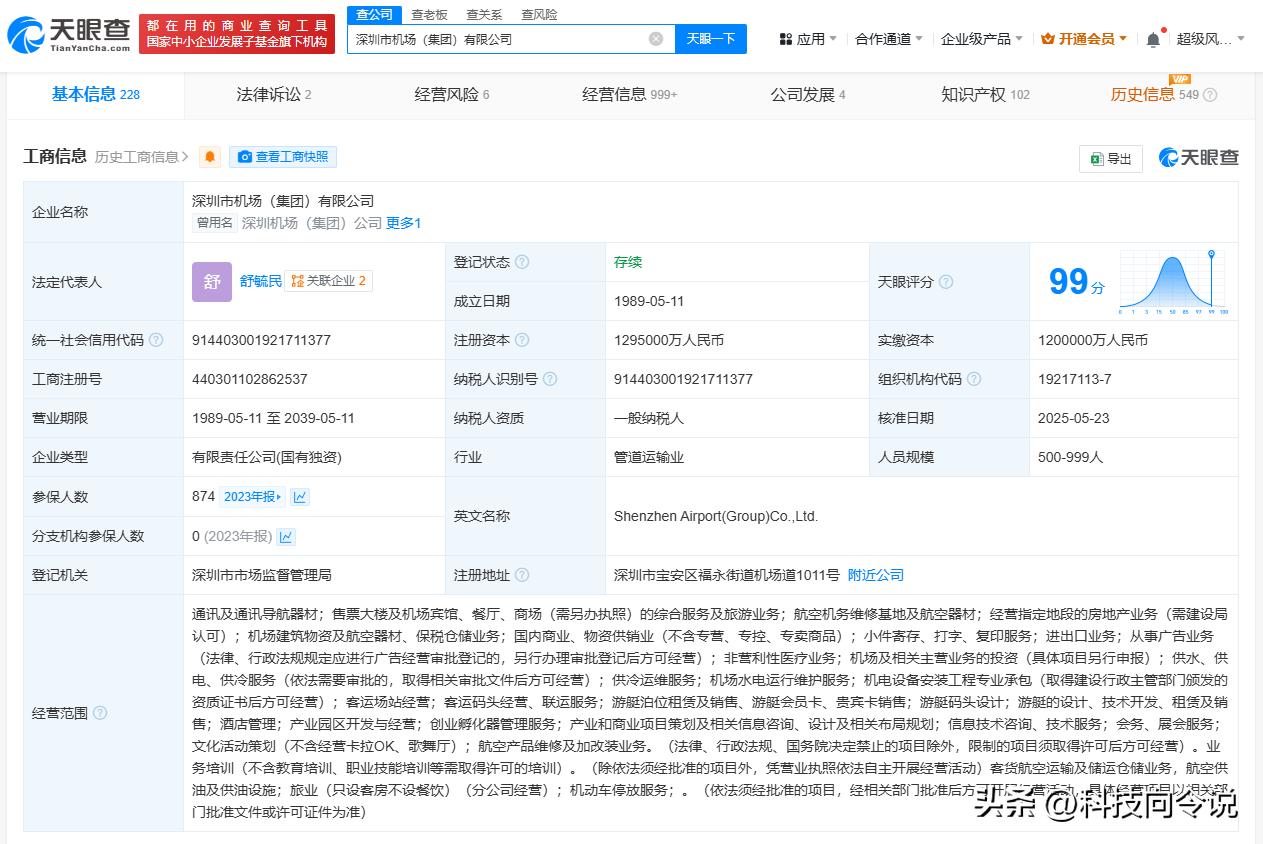Click the red 商业查询工具 banner
The width and height of the screenshot is (1263, 844).
237,33
